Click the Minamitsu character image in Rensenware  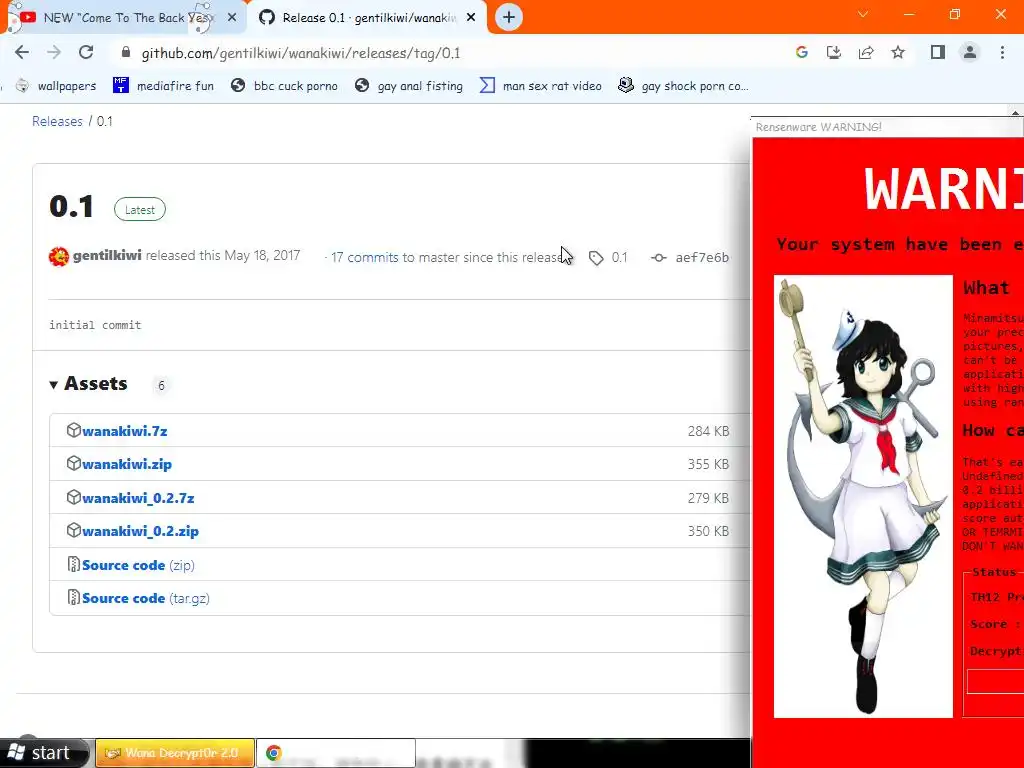click(x=863, y=496)
